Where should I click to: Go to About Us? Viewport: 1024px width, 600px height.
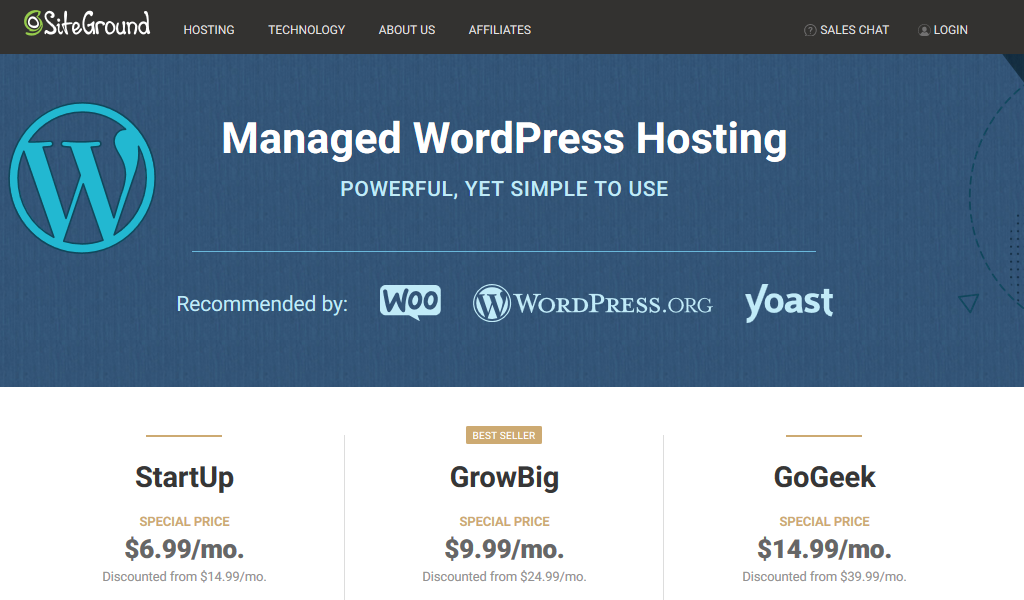point(407,30)
